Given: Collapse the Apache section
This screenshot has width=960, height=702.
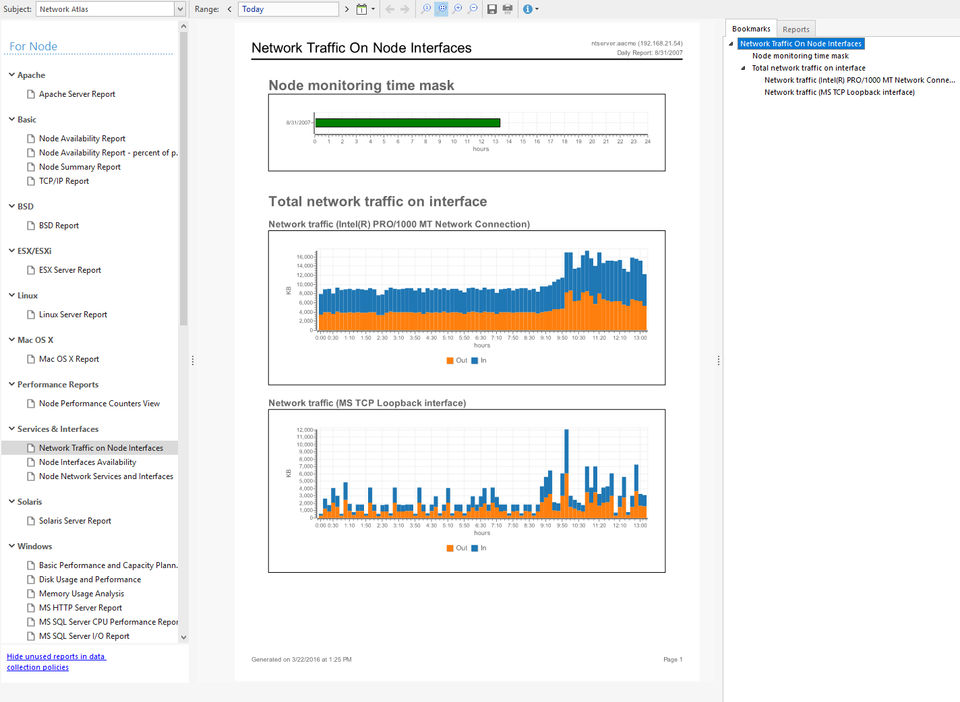Looking at the screenshot, I should [11, 75].
